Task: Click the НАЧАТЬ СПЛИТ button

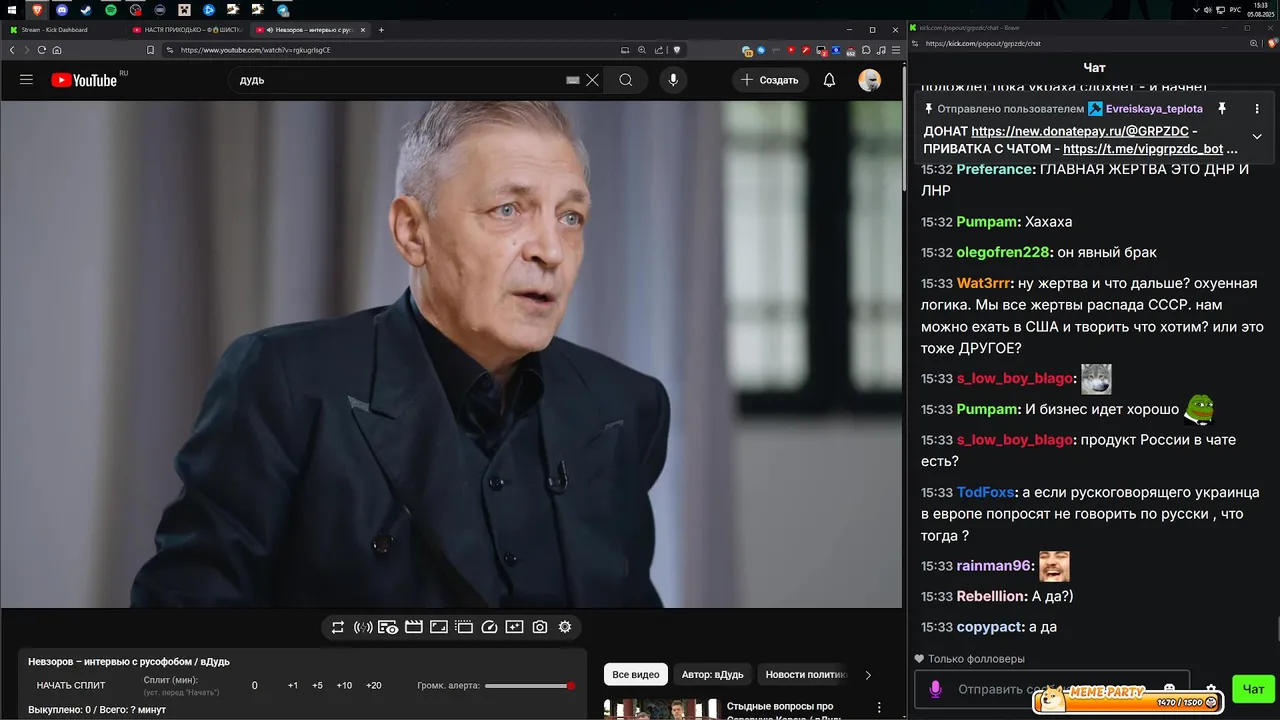Action: point(71,685)
